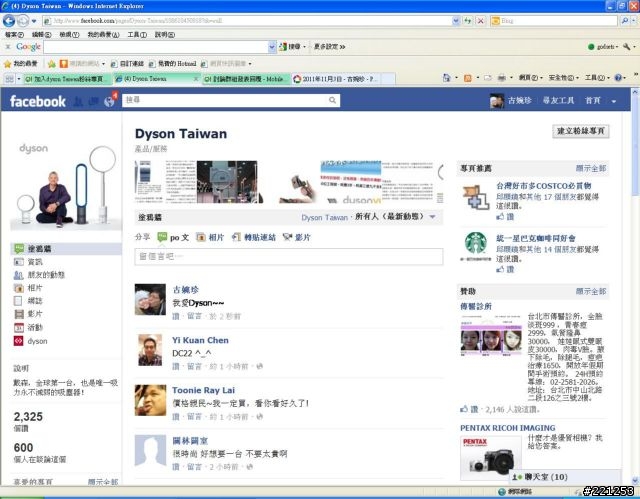Select the 影片 video share option
Image resolution: width=640 pixels, height=499 pixels.
[x=297, y=237]
